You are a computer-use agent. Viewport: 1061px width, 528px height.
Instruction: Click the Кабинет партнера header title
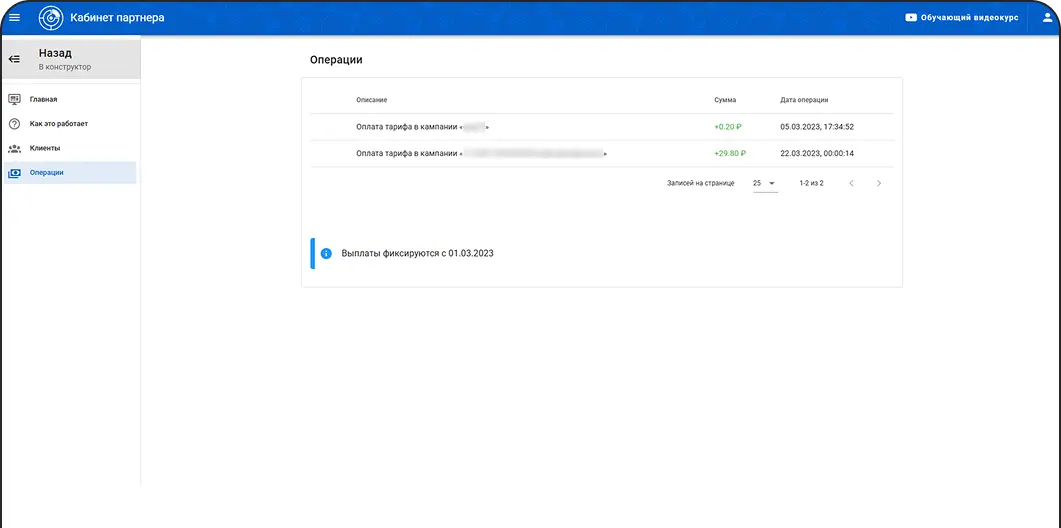(x=117, y=17)
